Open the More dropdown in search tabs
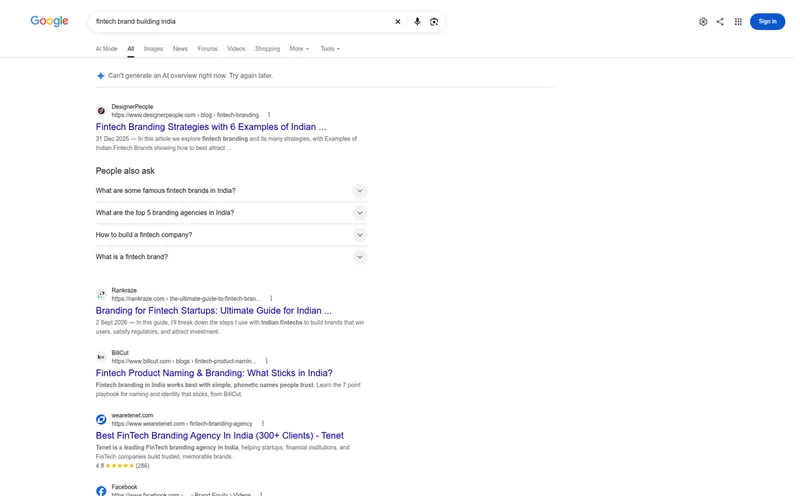Screen dimensions: 800x496 [299, 48]
